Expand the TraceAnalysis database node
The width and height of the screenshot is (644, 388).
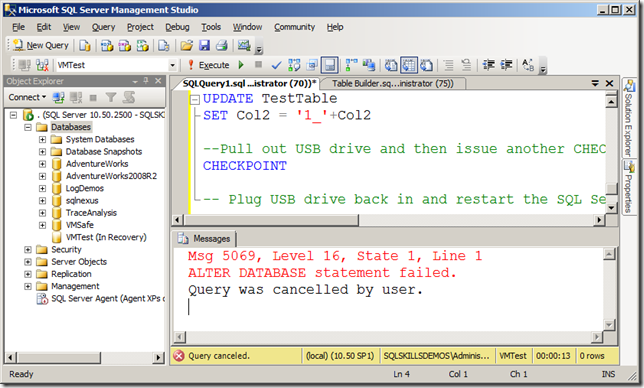tap(42, 213)
